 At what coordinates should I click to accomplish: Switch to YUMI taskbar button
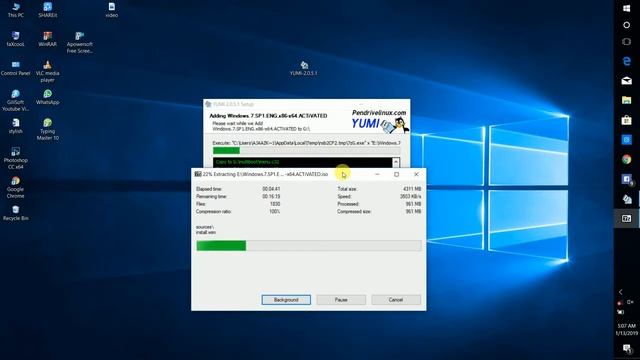[x=627, y=199]
